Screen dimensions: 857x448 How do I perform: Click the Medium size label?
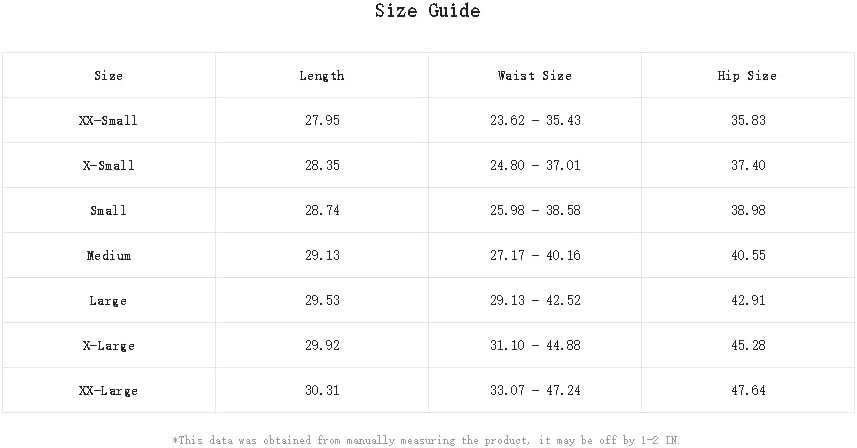pos(108,255)
